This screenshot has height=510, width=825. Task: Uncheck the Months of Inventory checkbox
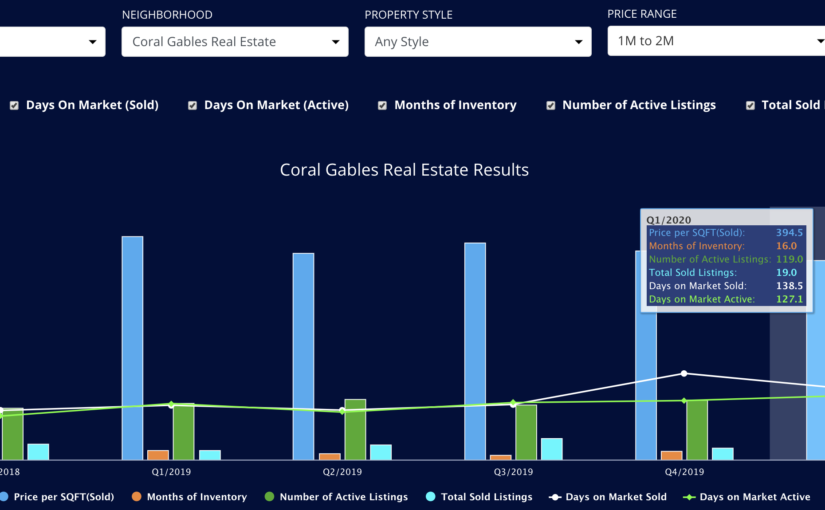pyautogui.click(x=383, y=106)
